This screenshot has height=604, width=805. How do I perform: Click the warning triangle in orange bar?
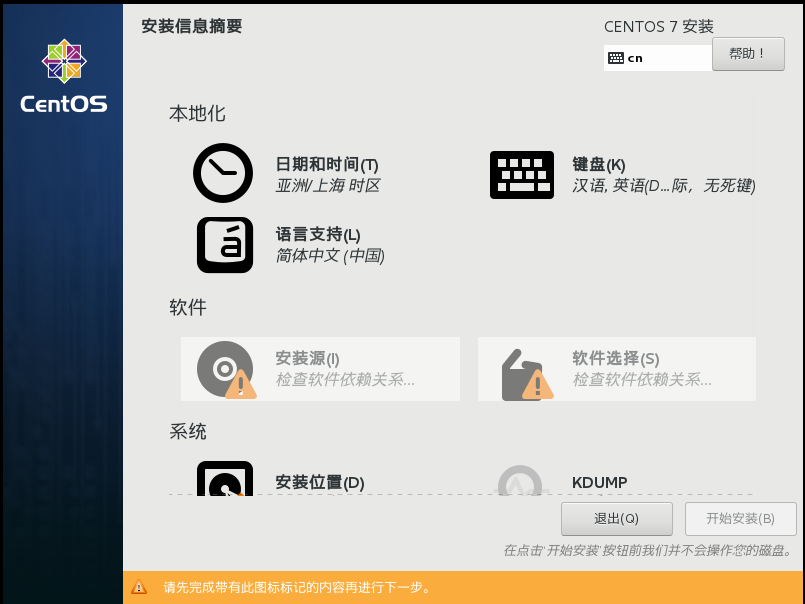click(x=139, y=587)
